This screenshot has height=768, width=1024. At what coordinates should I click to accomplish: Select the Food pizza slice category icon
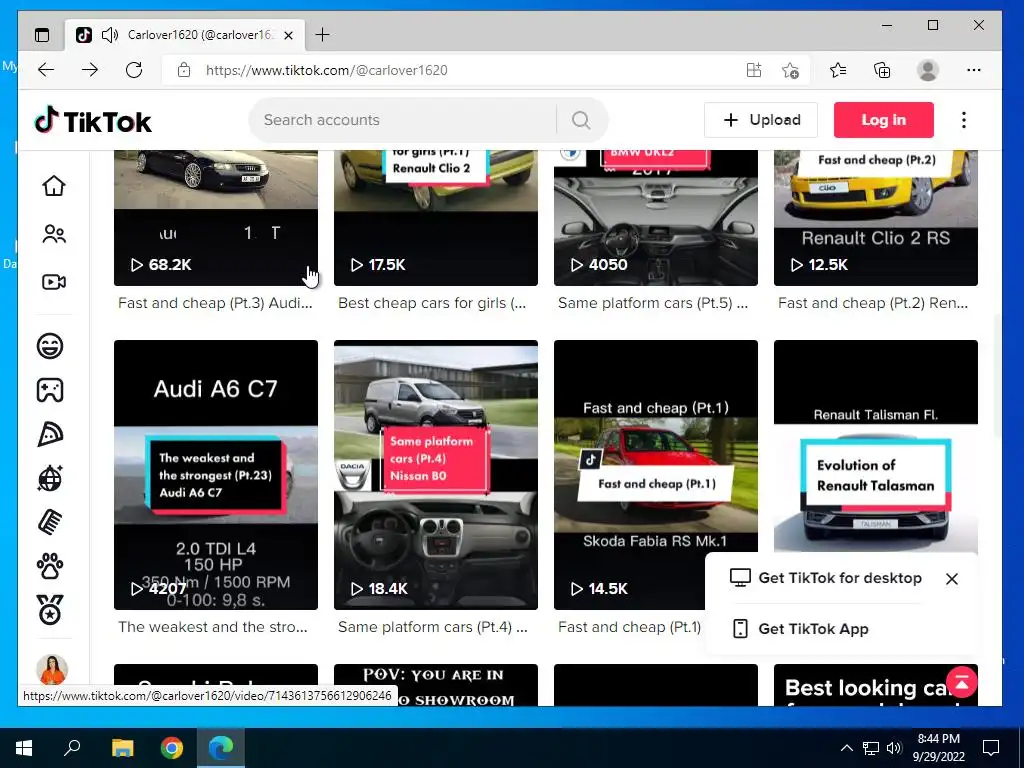pyautogui.click(x=50, y=434)
